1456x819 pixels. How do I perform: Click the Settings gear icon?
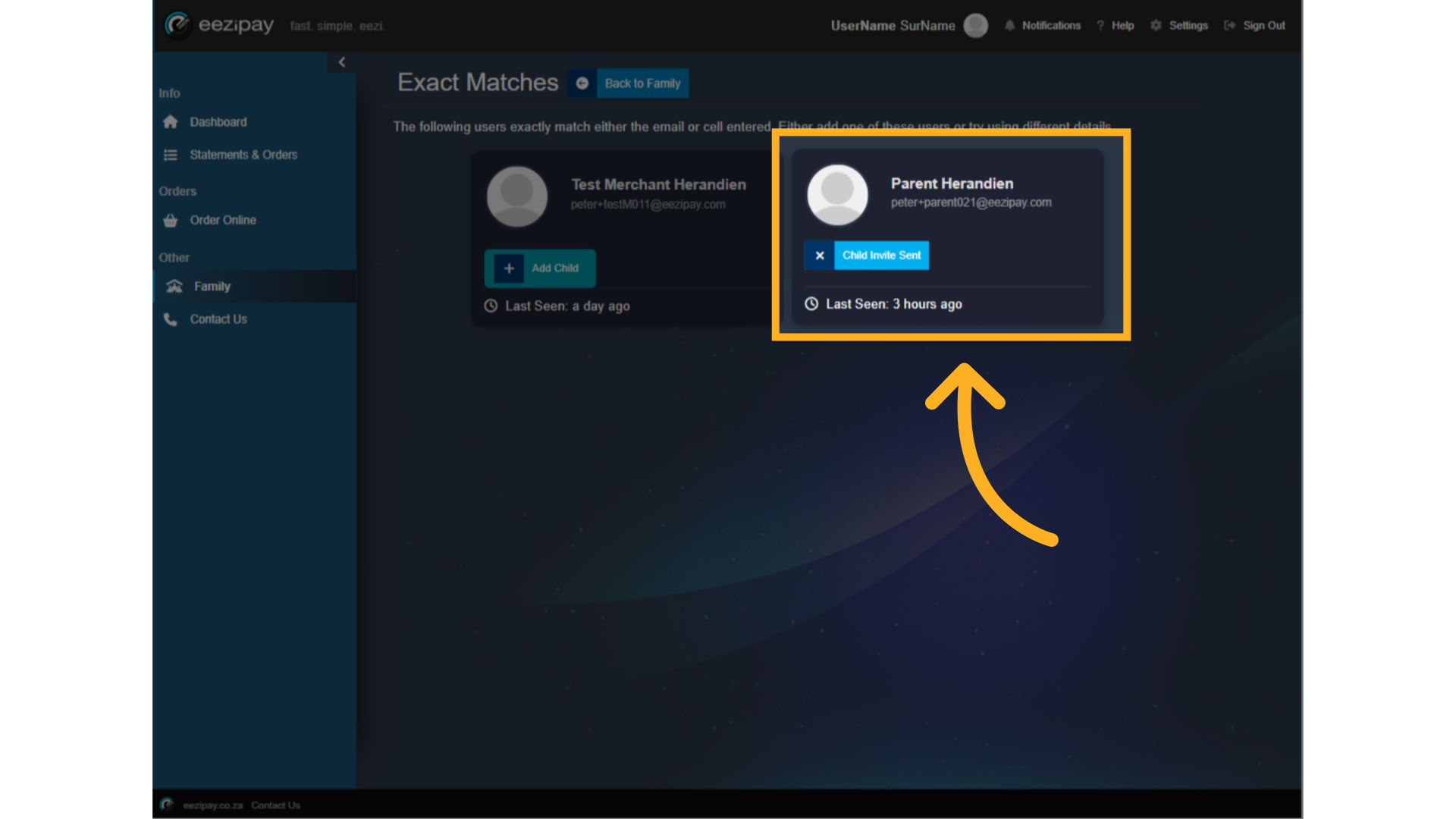(1156, 26)
